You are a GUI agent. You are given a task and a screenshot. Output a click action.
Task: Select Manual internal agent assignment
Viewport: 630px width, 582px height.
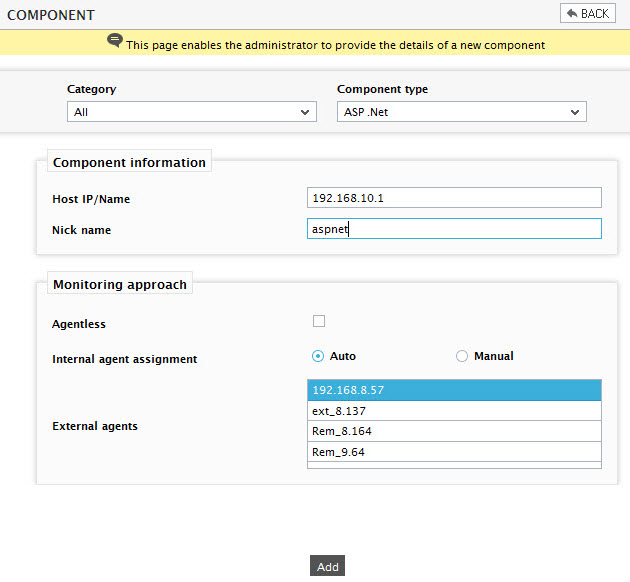click(x=462, y=356)
